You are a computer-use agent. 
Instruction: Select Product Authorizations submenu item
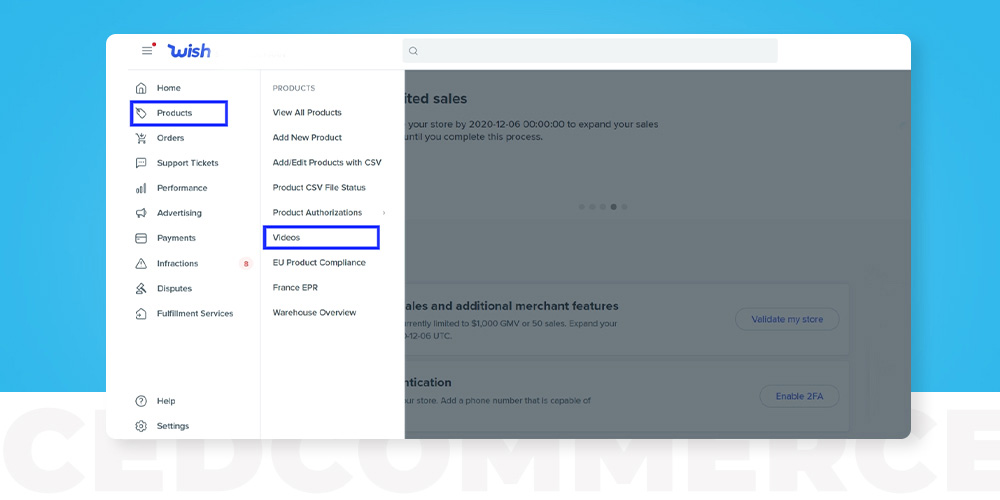coord(317,212)
